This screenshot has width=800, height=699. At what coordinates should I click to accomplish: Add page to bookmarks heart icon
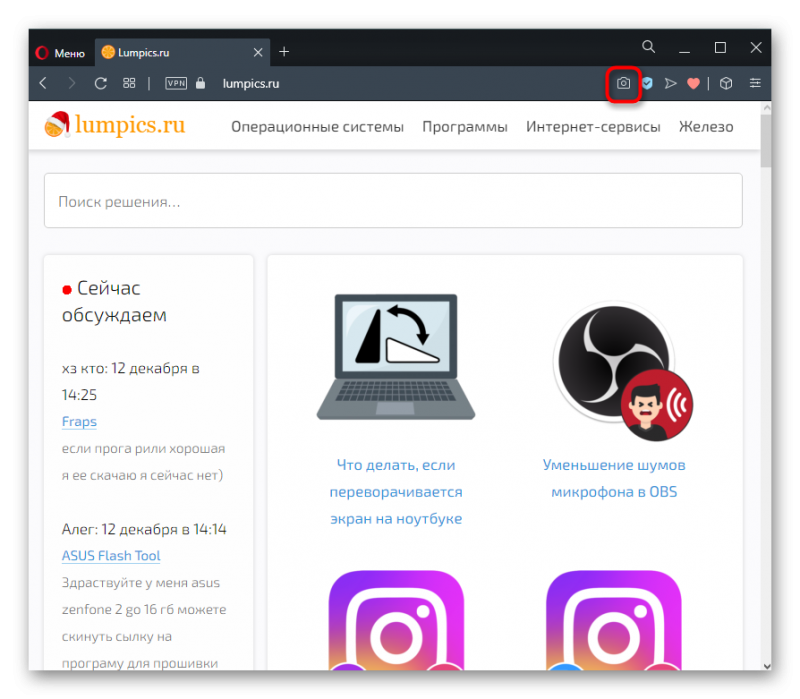[x=693, y=83]
